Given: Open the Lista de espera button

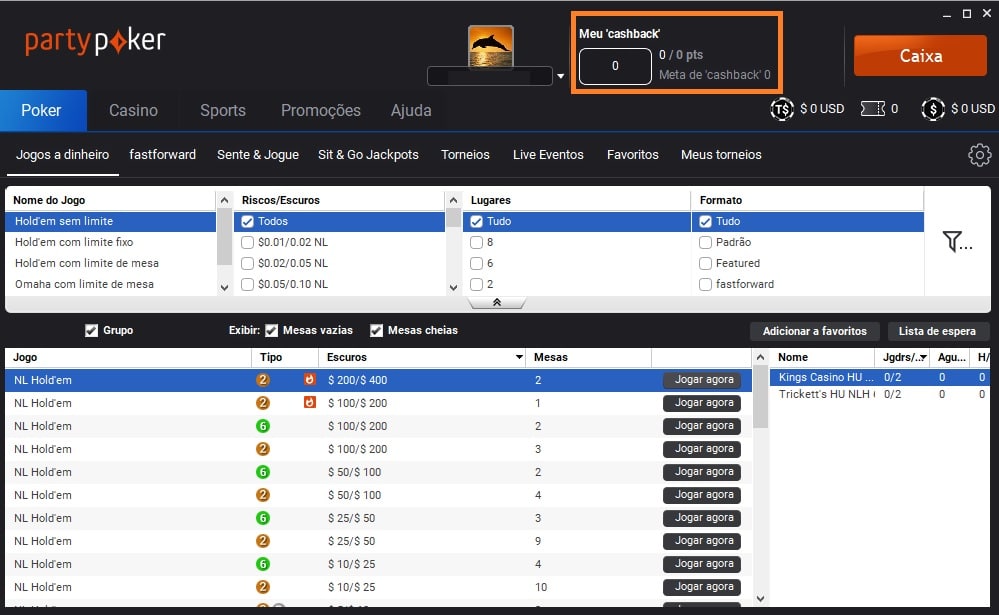Looking at the screenshot, I should tap(937, 331).
